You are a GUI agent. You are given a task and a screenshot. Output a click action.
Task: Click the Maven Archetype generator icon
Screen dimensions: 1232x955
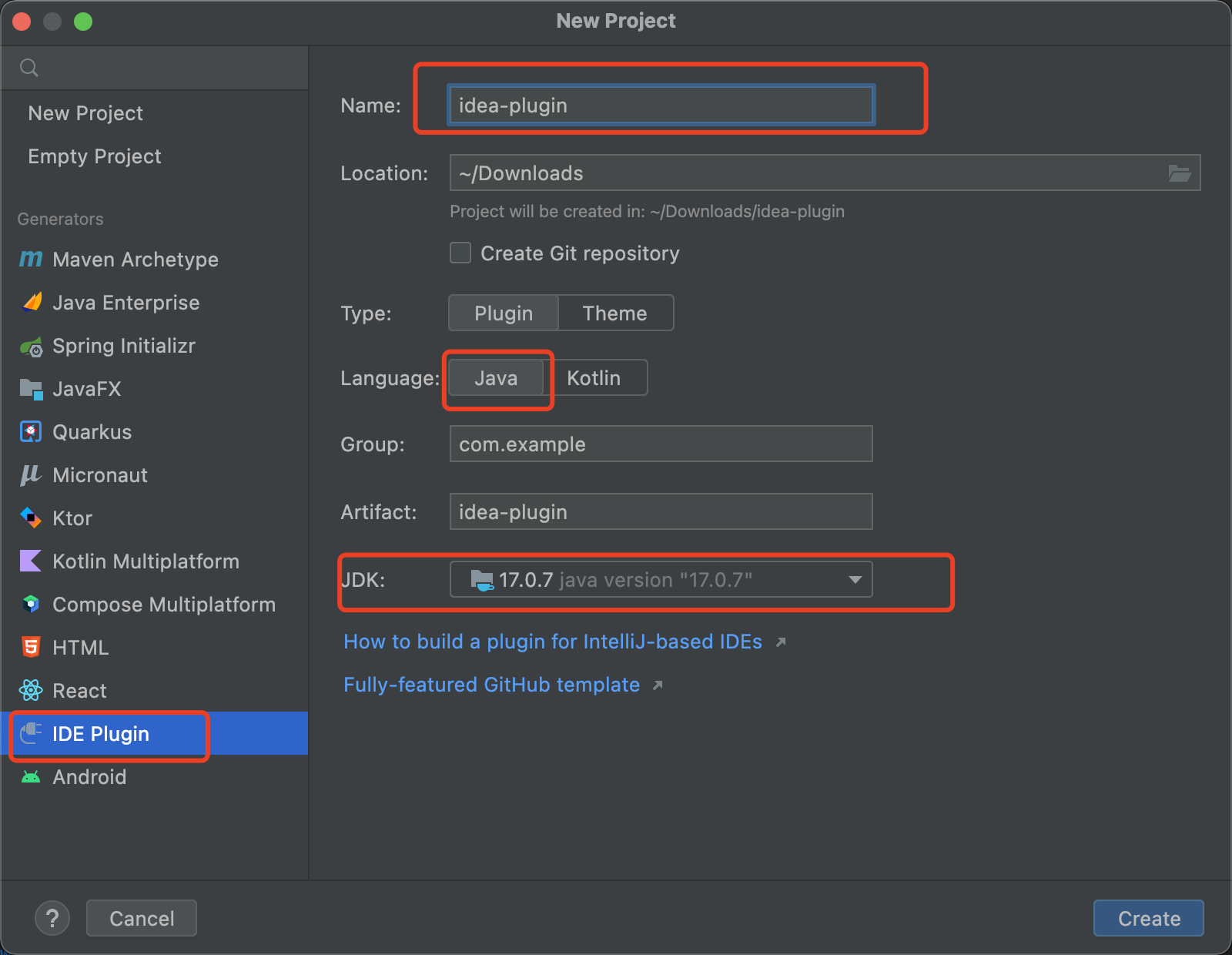pyautogui.click(x=31, y=260)
